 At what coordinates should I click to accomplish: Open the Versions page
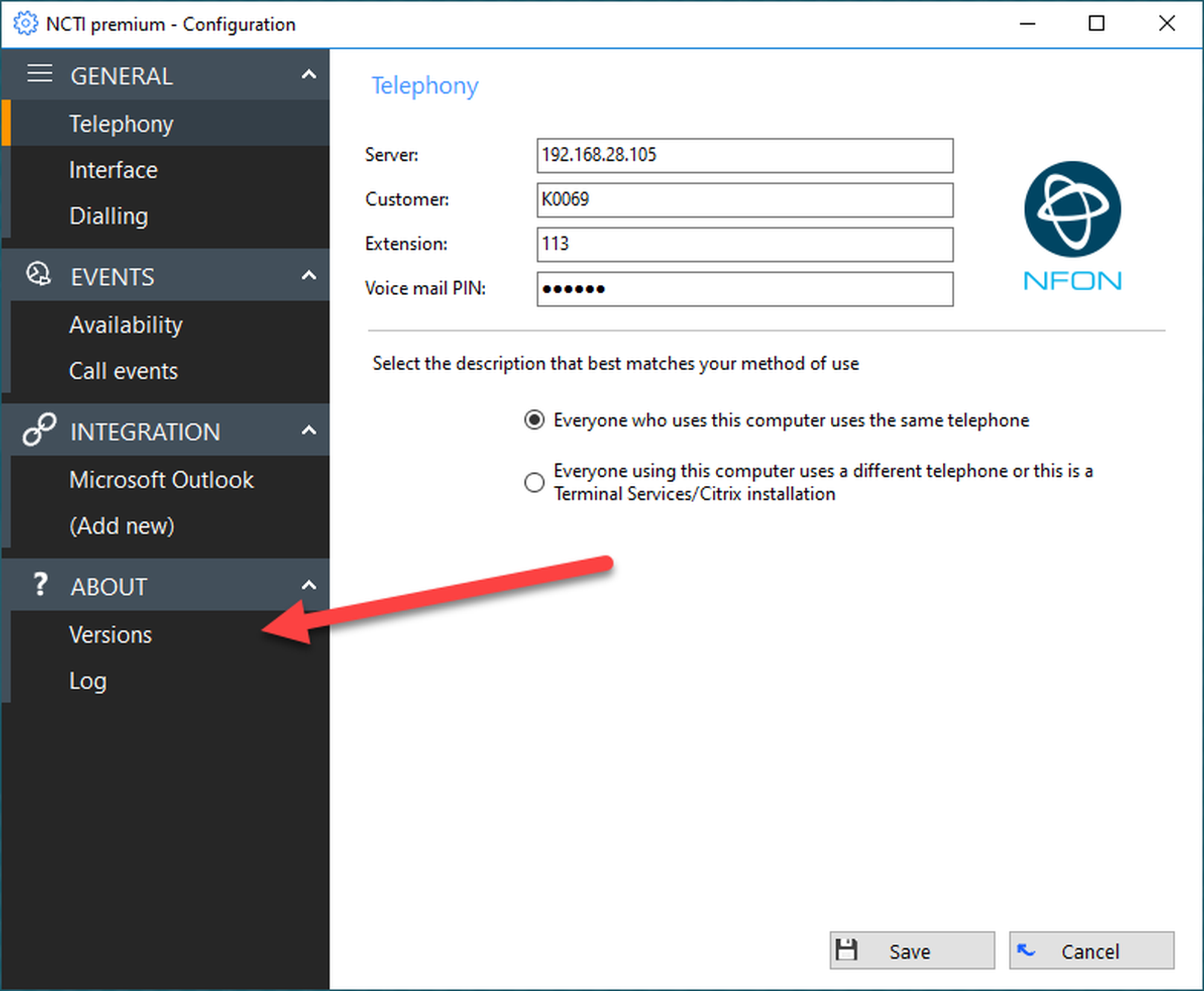[x=111, y=635]
